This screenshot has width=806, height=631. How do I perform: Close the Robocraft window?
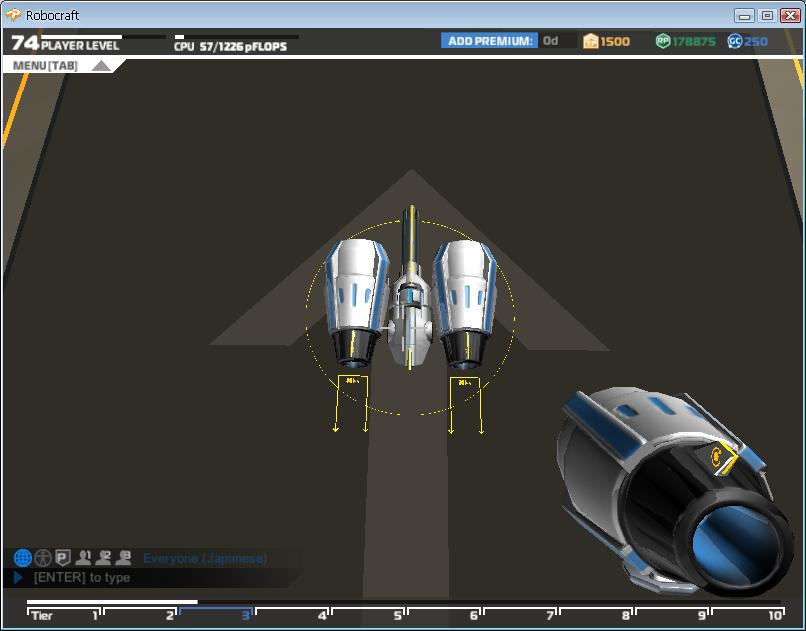790,15
